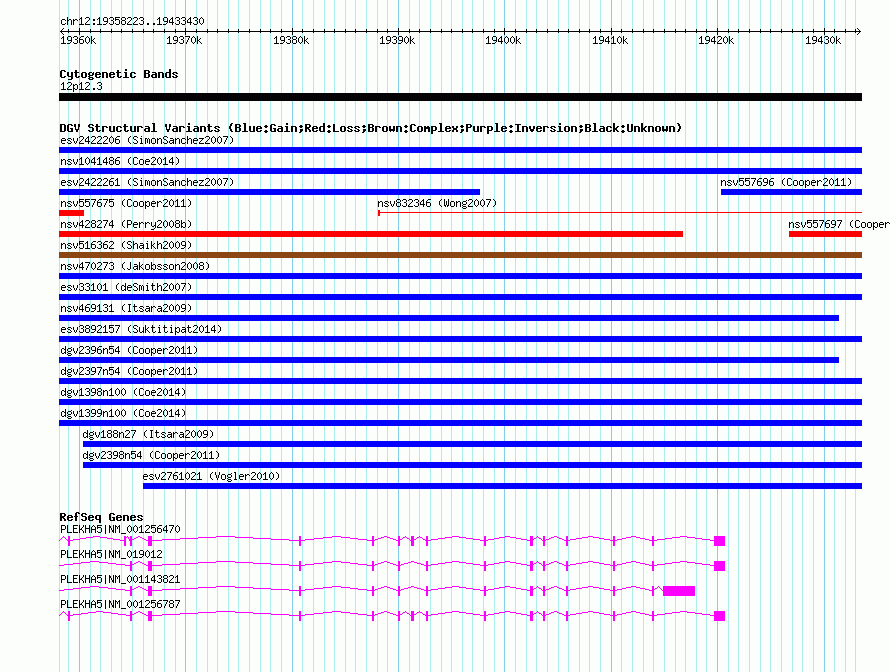The image size is (890, 672).
Task: Click PLEKHA5|NM_001256470 transcript label
Action: coord(120,529)
